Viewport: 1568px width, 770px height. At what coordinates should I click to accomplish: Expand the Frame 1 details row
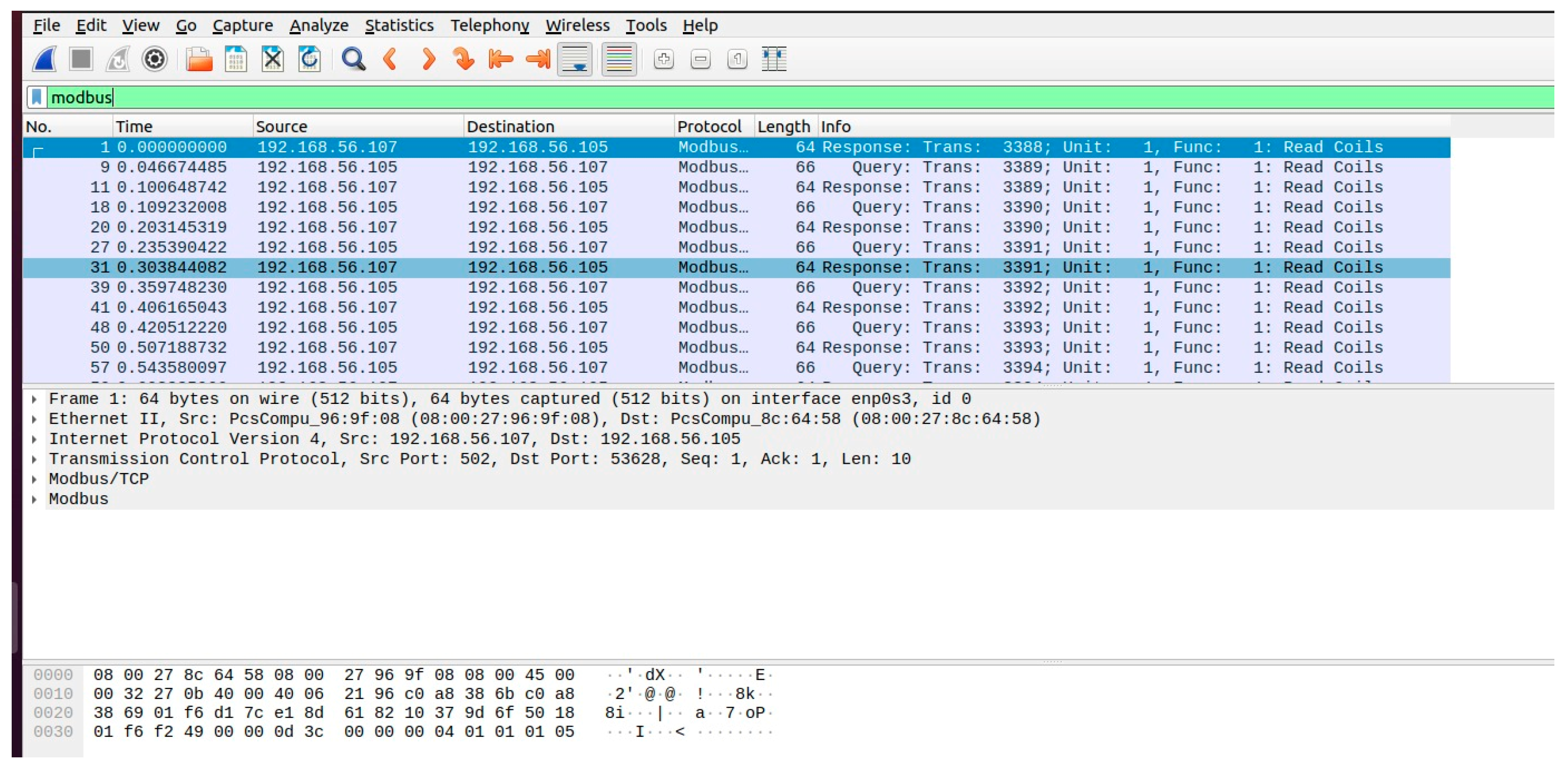pos(35,399)
